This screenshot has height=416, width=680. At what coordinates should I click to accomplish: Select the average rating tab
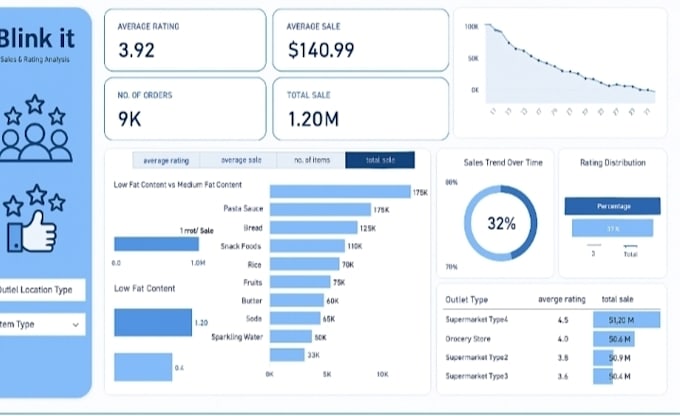tap(166, 161)
